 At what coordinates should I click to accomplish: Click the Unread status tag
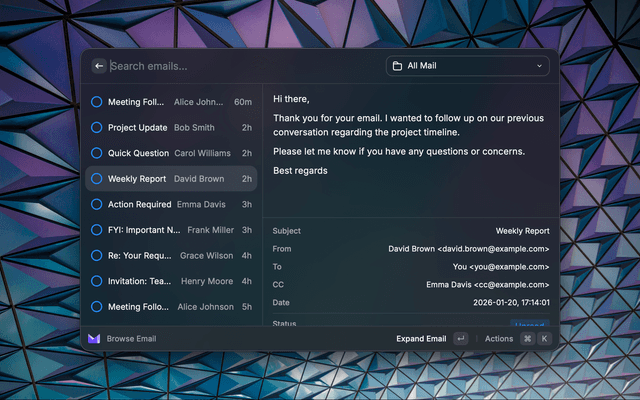pos(530,322)
